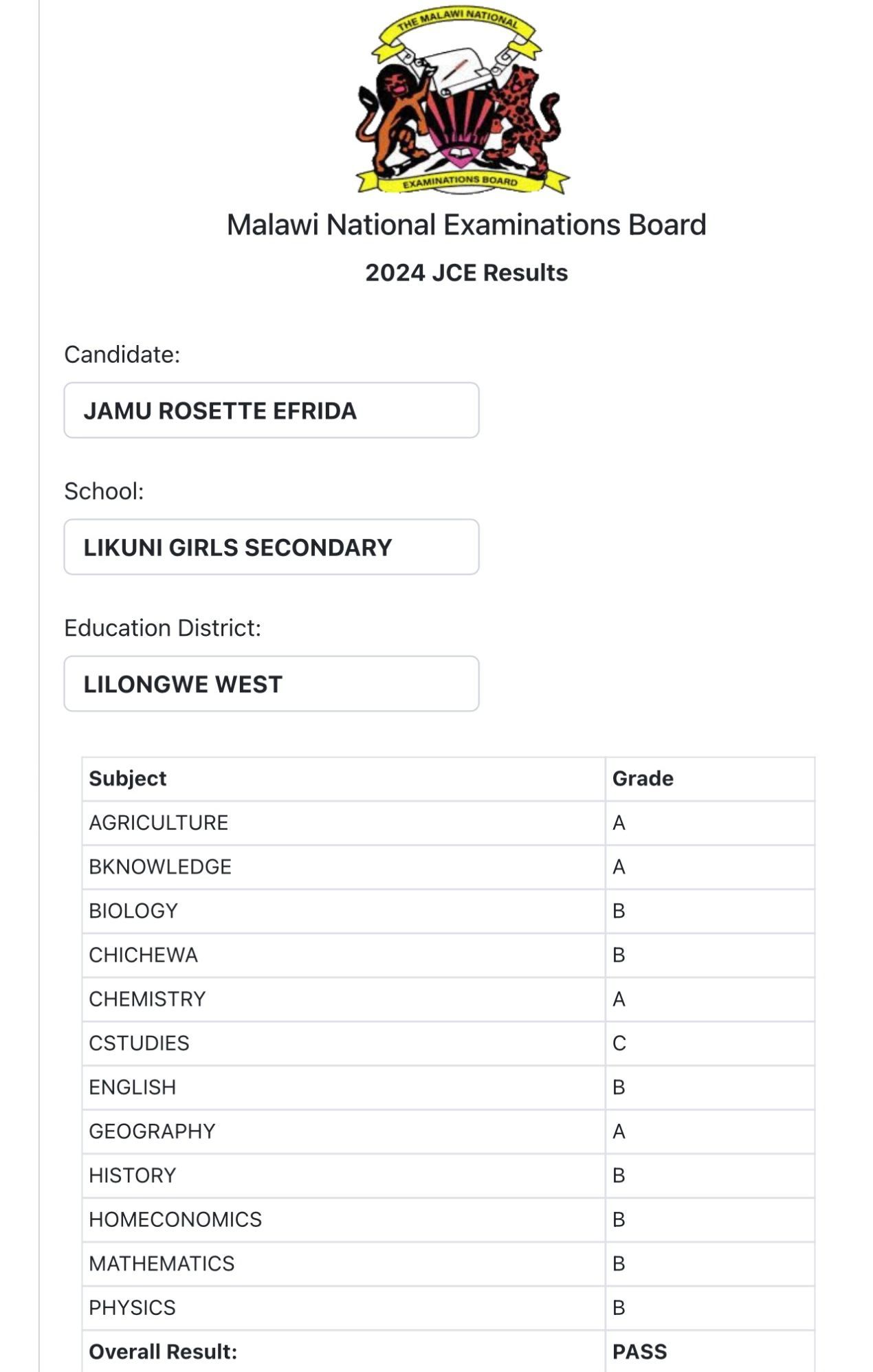Click the GEOGRAPHY subject cell
The height and width of the screenshot is (1372, 873).
click(344, 1131)
